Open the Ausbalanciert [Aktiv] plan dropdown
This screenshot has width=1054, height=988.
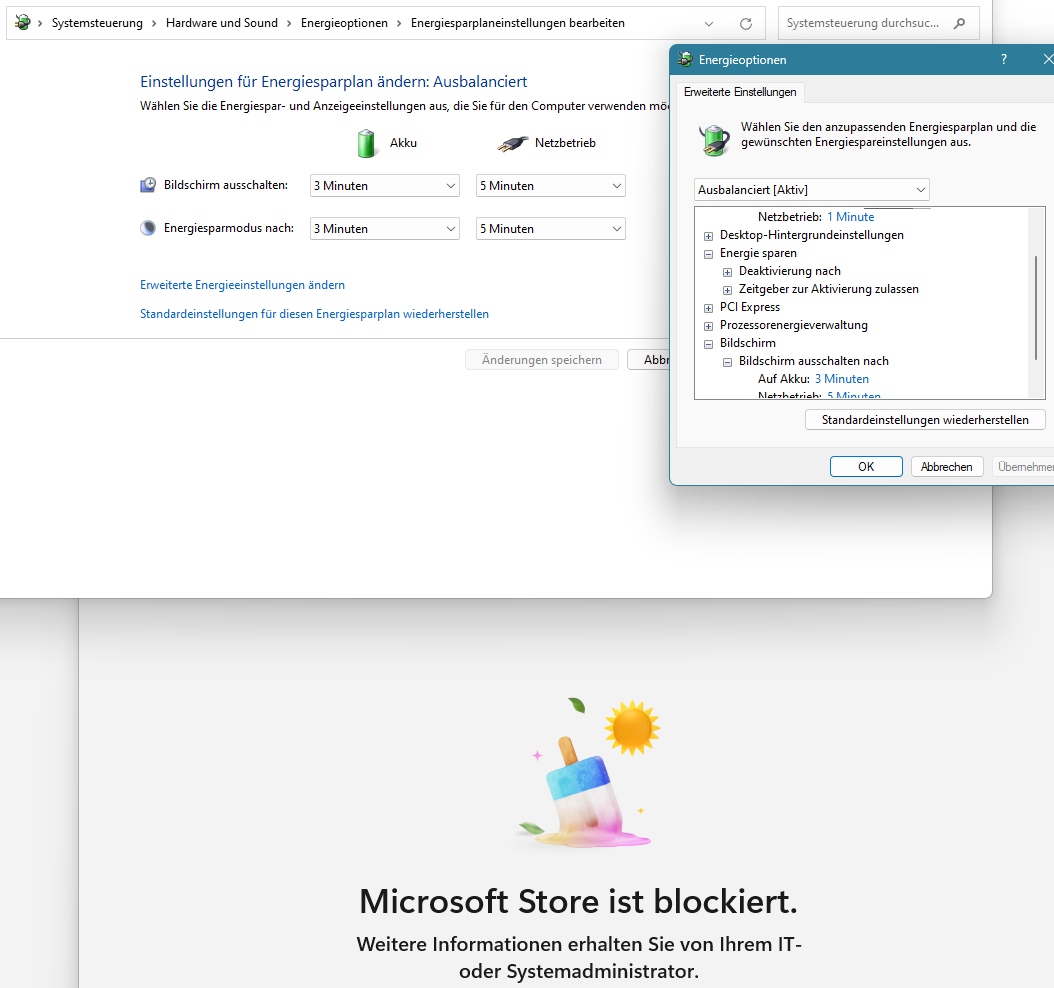coord(811,190)
